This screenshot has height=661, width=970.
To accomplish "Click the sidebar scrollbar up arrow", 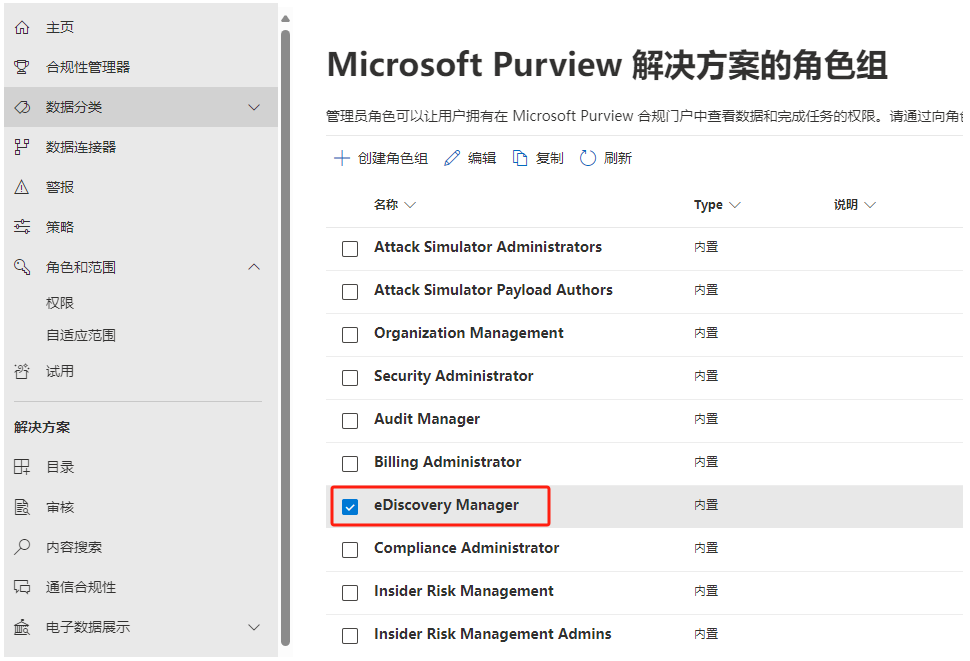I will click(285, 19).
